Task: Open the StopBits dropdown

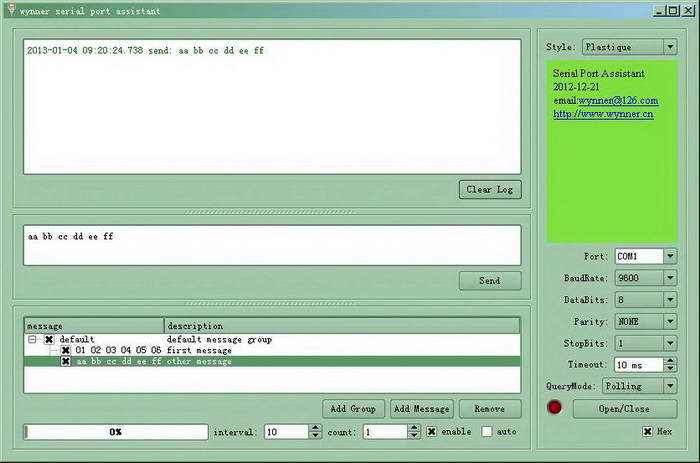Action: pos(646,343)
